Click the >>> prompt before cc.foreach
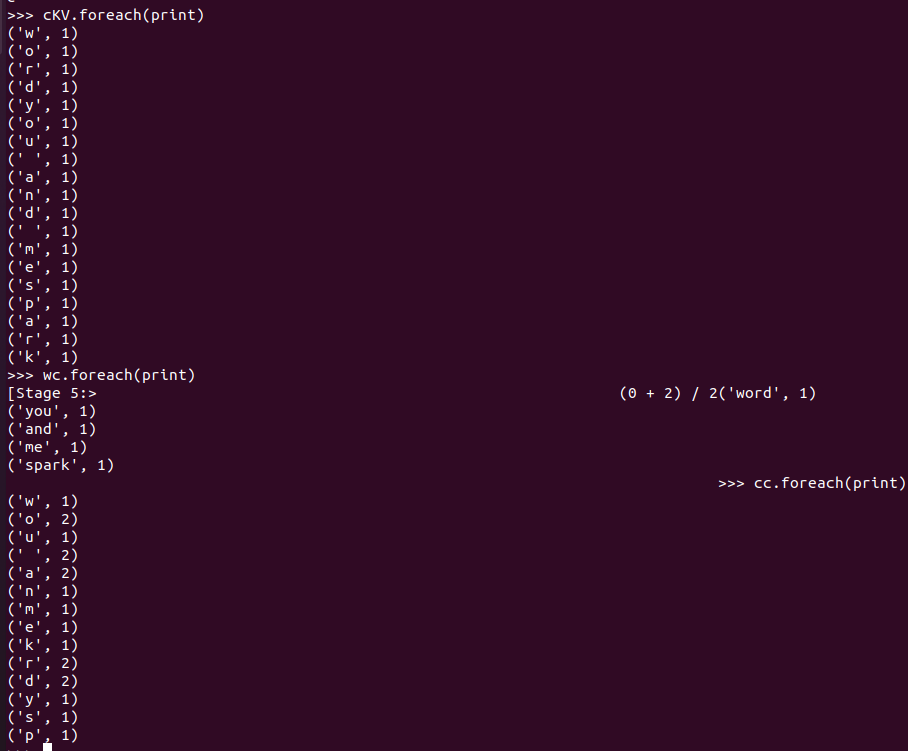The height and width of the screenshot is (751, 908). [731, 483]
